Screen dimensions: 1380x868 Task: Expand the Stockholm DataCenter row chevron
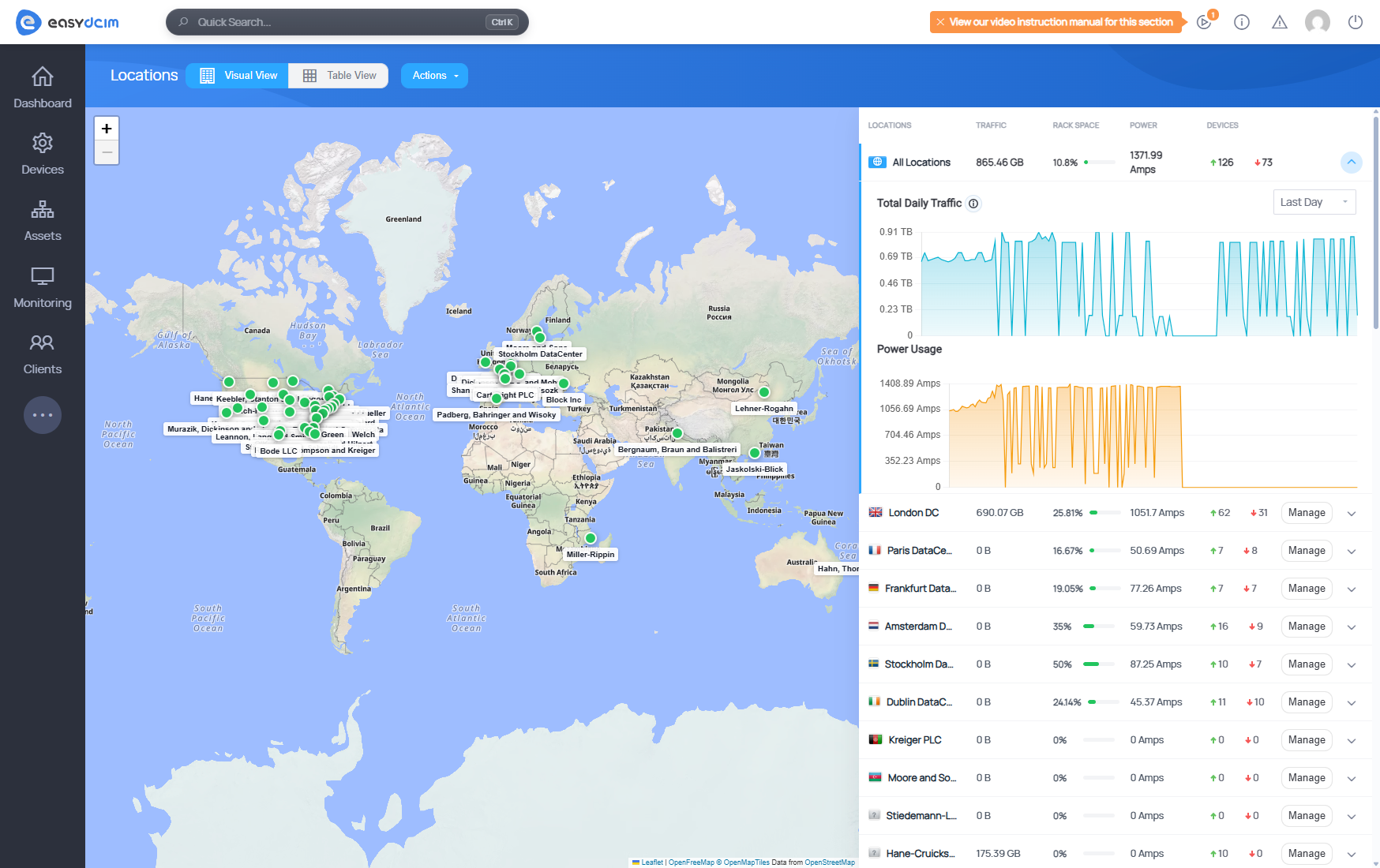click(x=1352, y=665)
